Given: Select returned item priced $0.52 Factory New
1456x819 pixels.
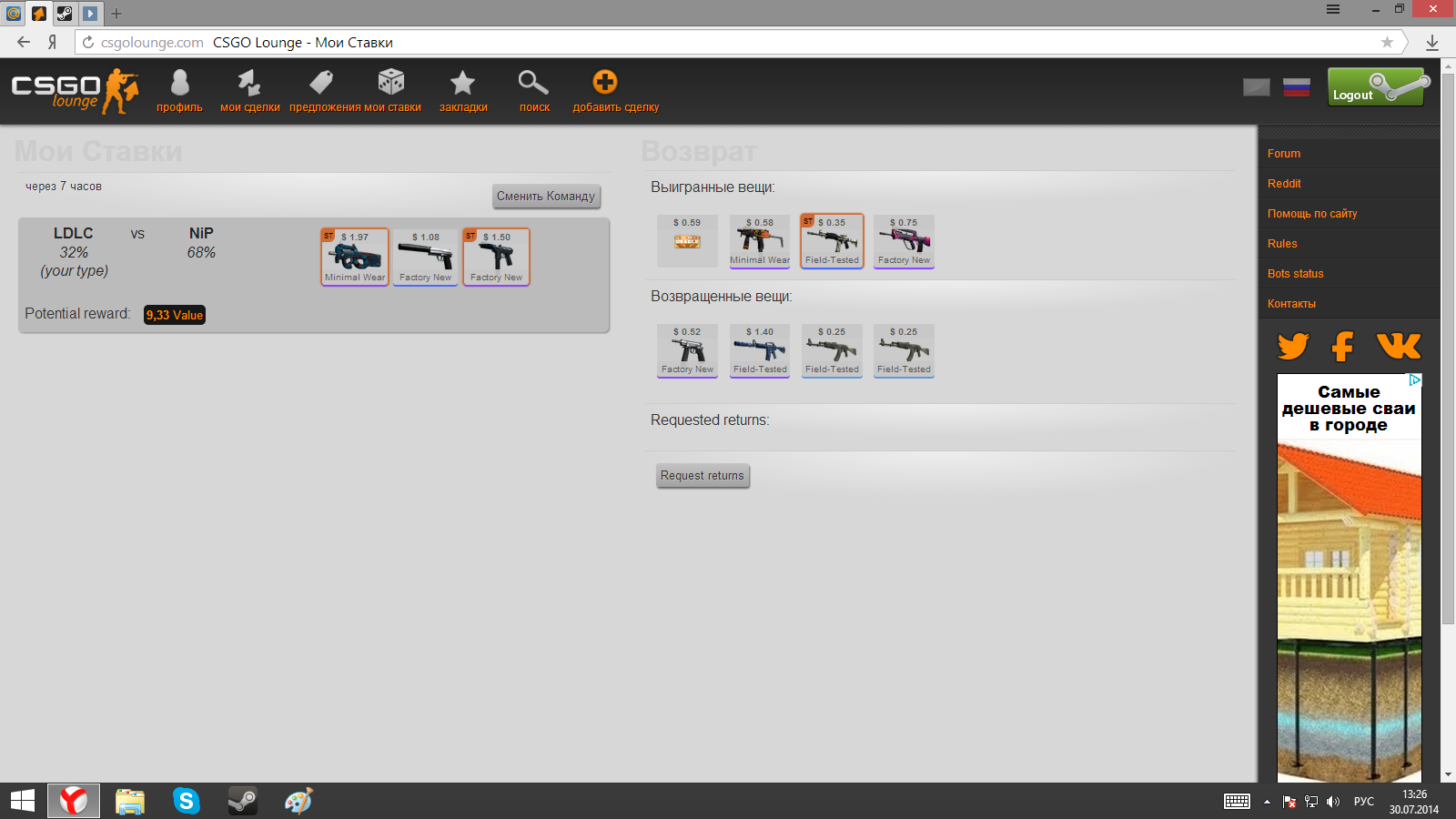Looking at the screenshot, I should point(687,350).
